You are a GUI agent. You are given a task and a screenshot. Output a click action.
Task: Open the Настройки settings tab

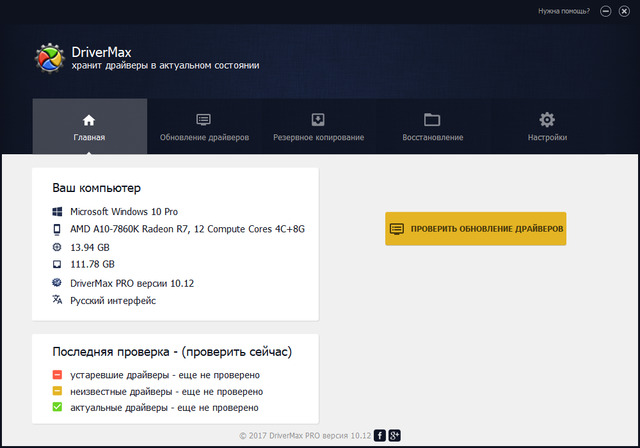point(547,127)
